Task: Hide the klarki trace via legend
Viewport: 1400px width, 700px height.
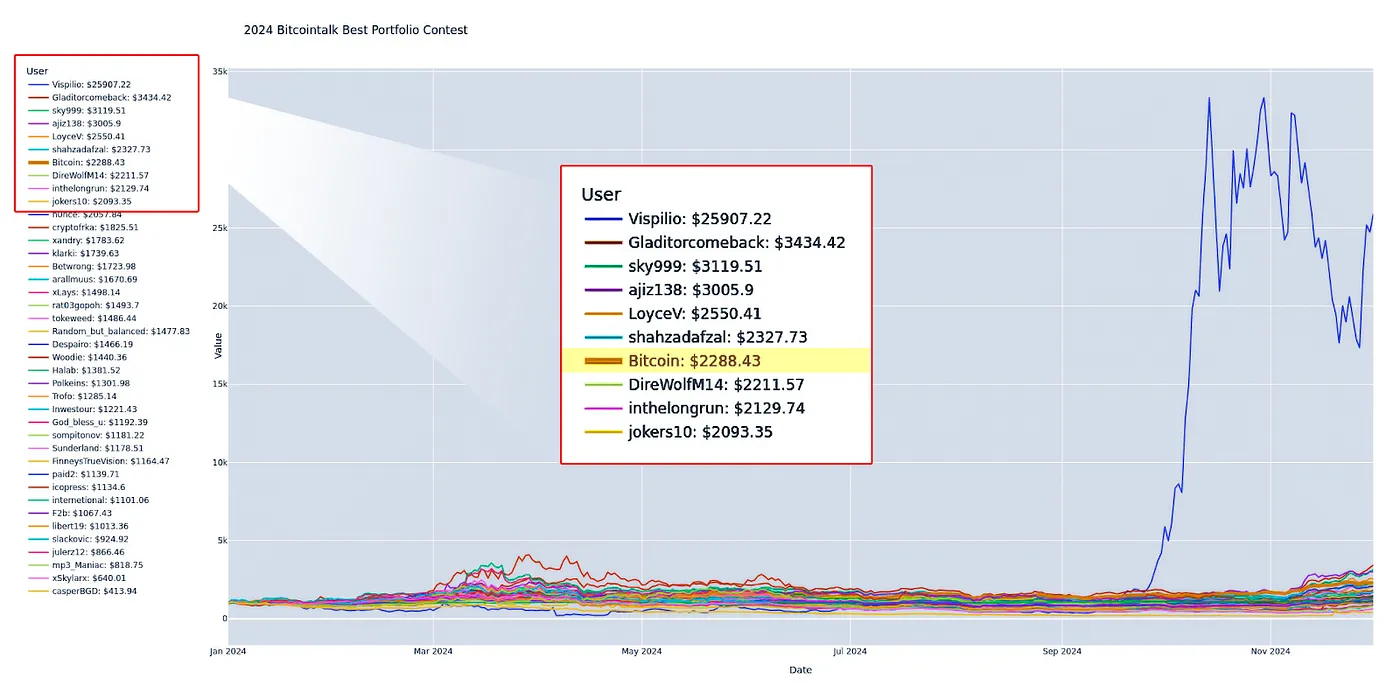Action: point(74,253)
